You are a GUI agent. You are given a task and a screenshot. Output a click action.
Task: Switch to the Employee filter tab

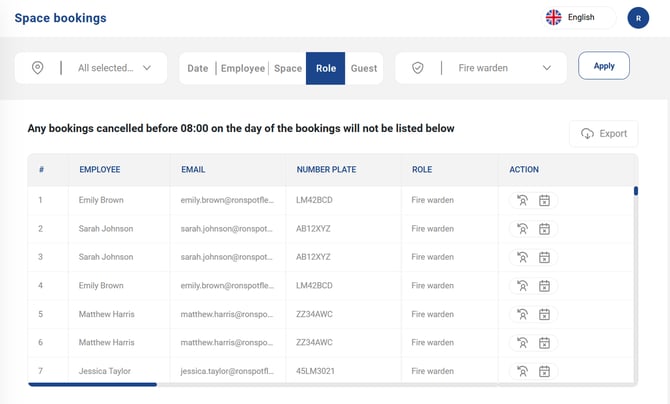[x=243, y=68]
